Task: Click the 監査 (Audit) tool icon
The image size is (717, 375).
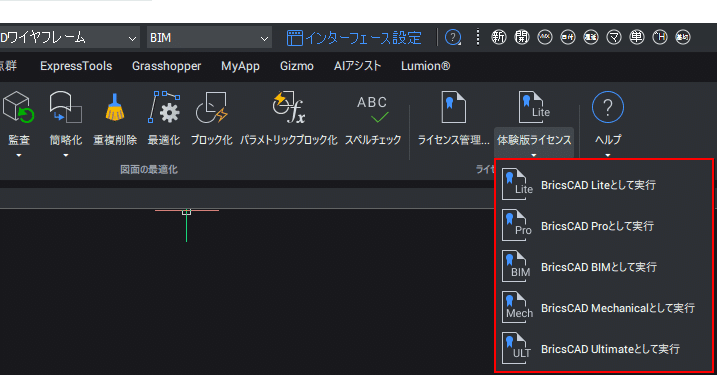Action: (18, 107)
